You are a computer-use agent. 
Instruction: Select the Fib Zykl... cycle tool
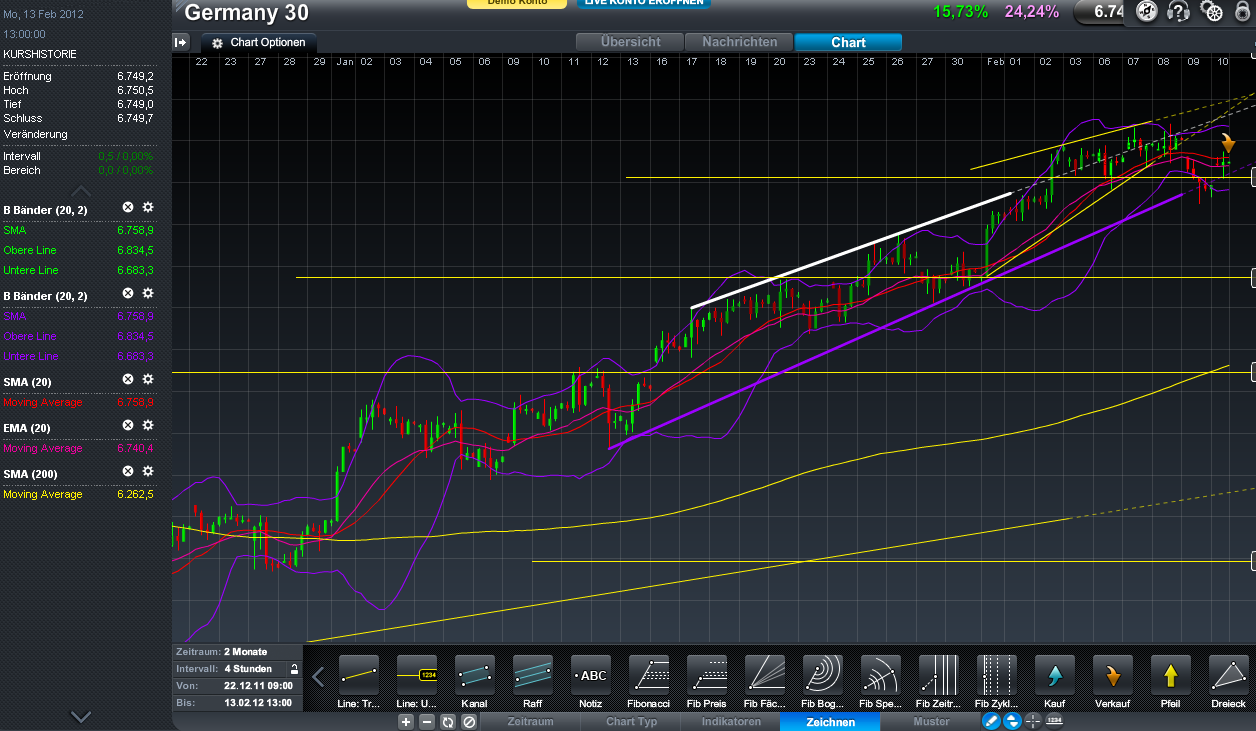coord(997,675)
